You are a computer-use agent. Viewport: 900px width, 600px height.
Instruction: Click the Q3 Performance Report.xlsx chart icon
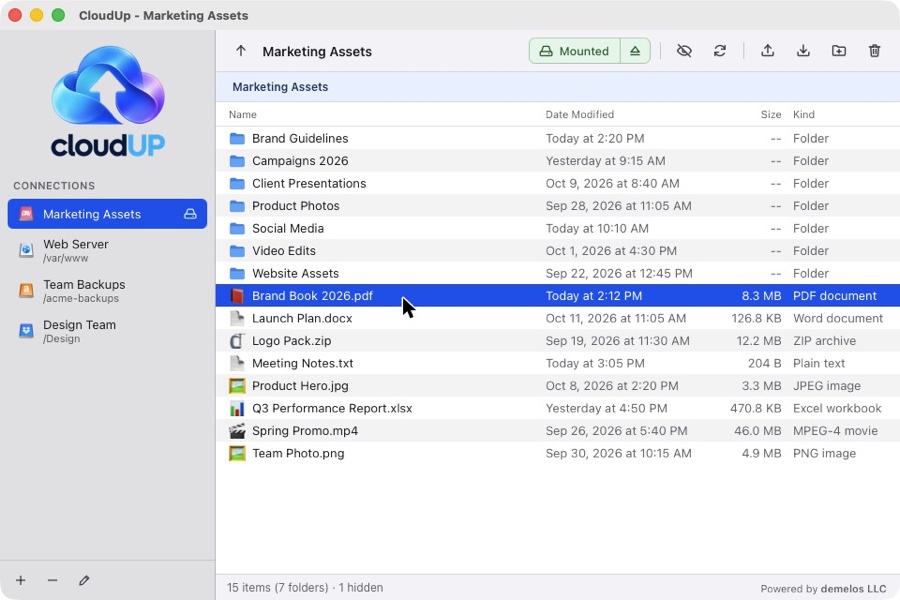coord(237,408)
